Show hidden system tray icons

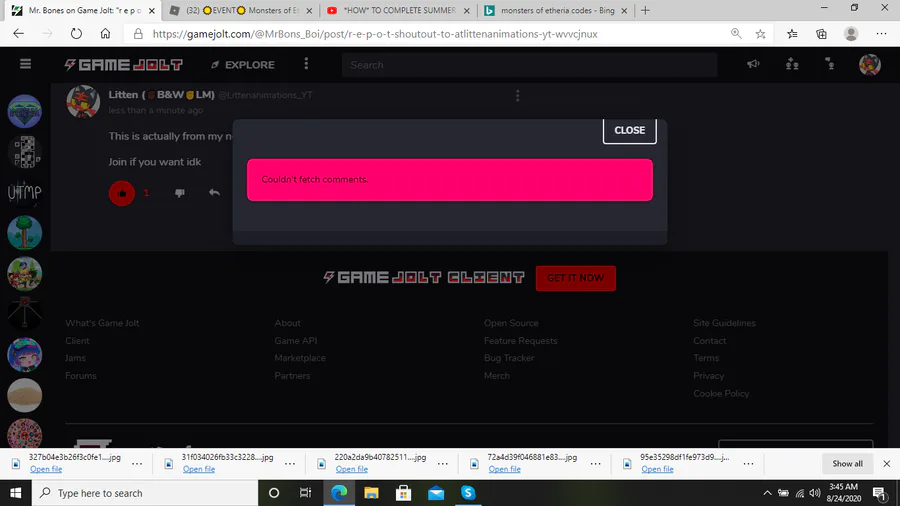click(x=767, y=493)
